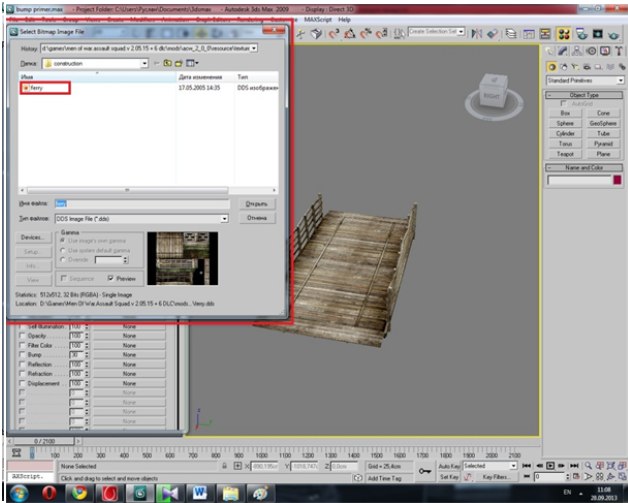Select the Lights category icon
The image size is (628, 503).
[575, 67]
